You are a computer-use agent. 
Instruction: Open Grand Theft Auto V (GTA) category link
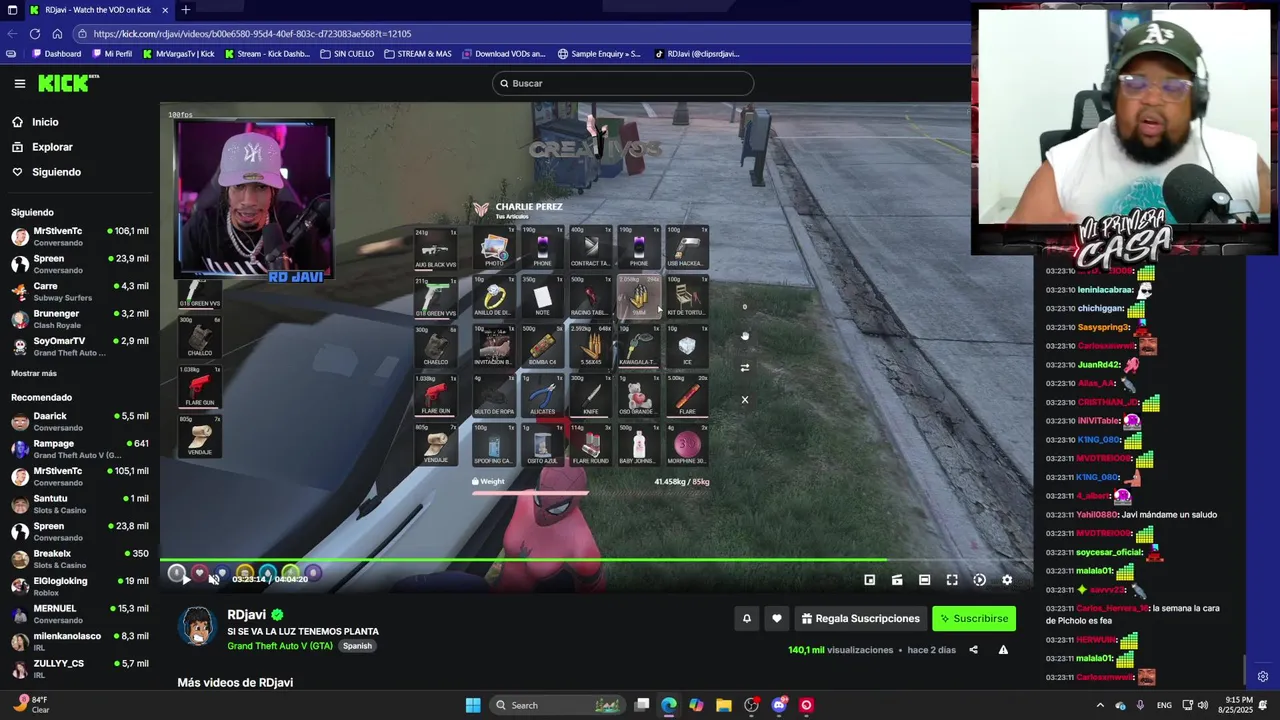[x=280, y=646]
